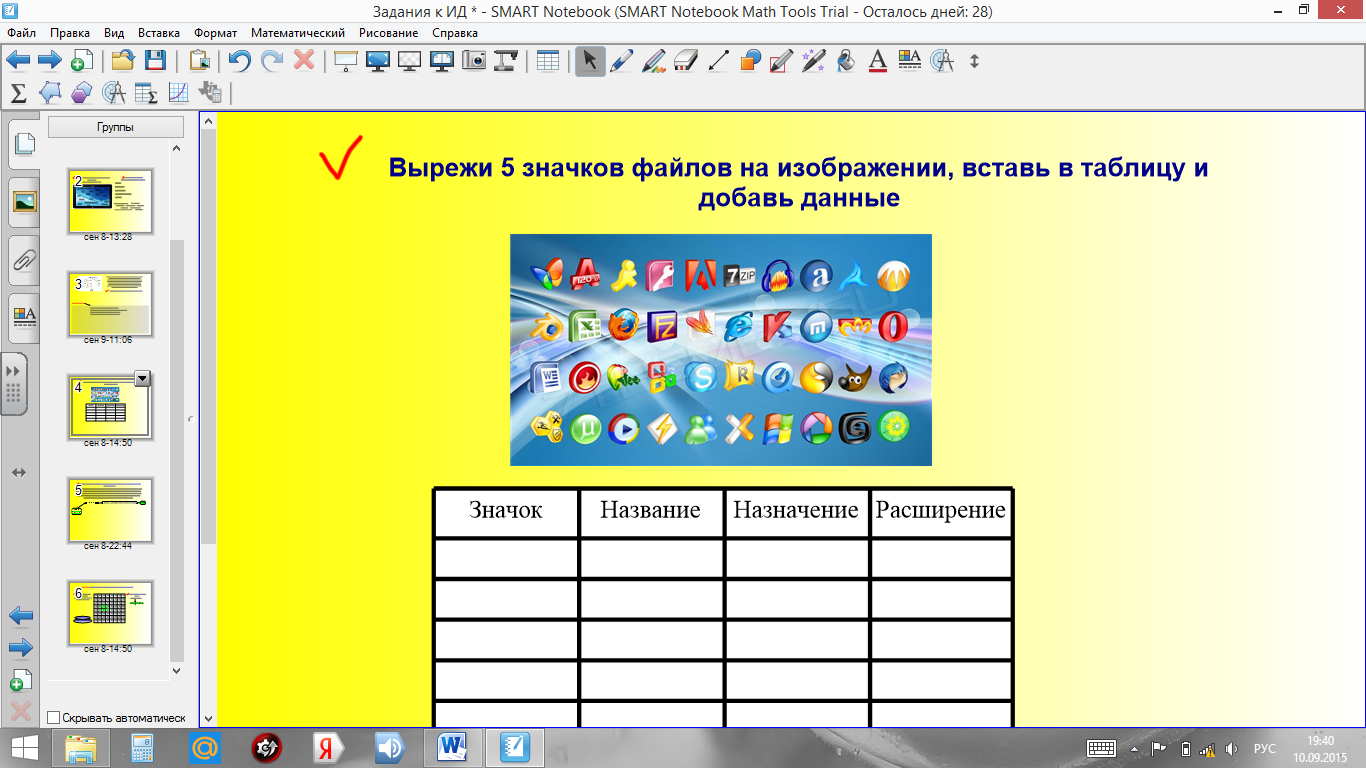Select the Text tool with letter A
This screenshot has width=1366, height=768.
coord(878,60)
